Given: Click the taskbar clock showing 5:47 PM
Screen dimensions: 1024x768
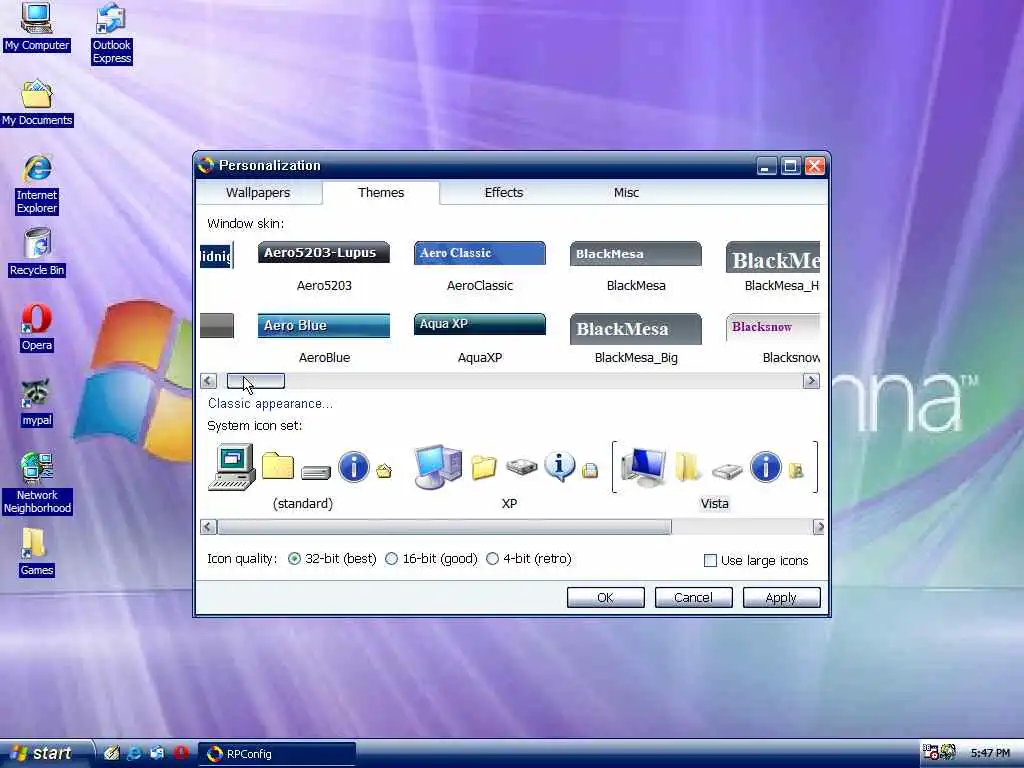Looking at the screenshot, I should [990, 754].
